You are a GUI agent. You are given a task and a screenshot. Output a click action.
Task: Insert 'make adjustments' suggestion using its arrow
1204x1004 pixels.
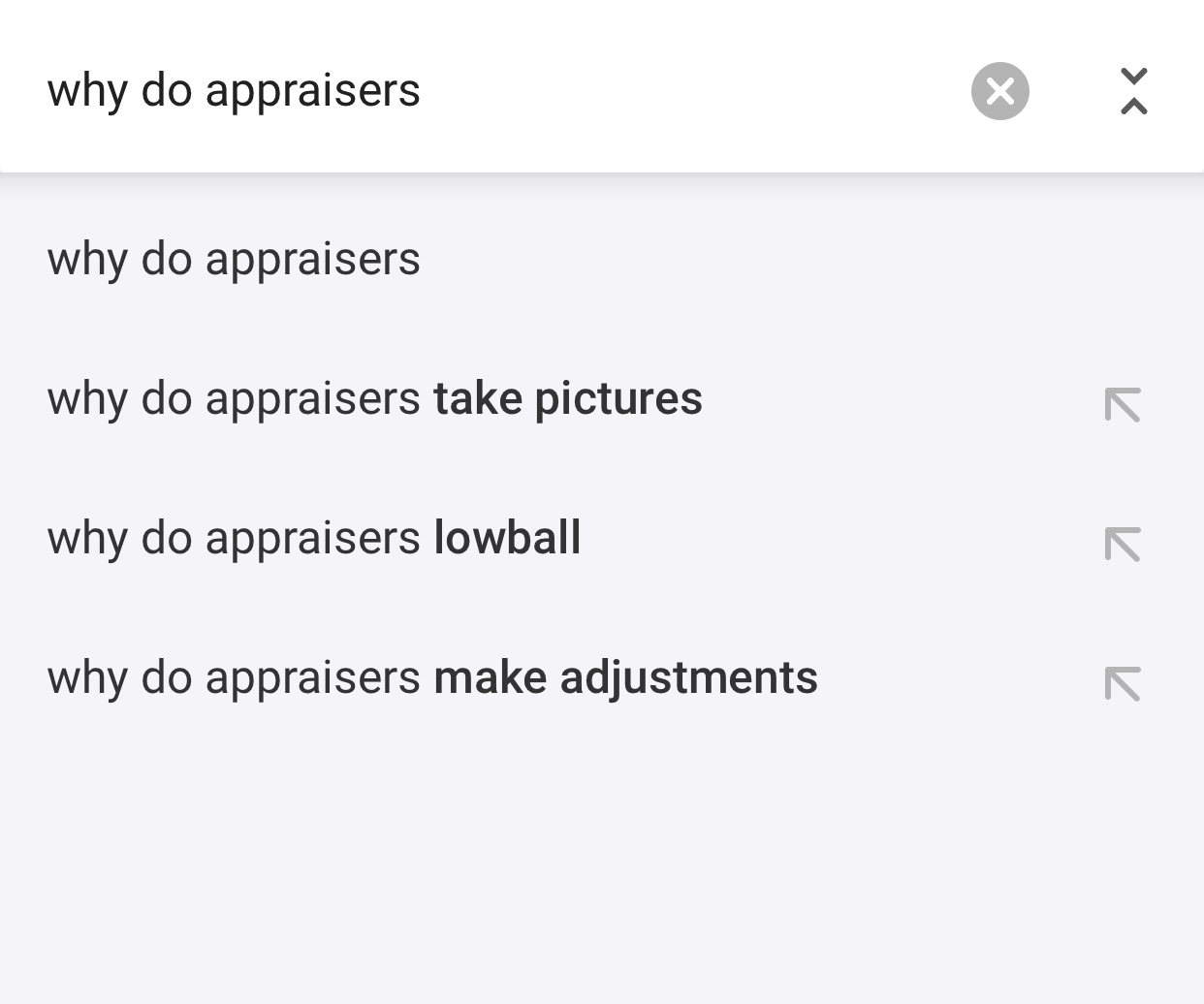pos(1123,684)
